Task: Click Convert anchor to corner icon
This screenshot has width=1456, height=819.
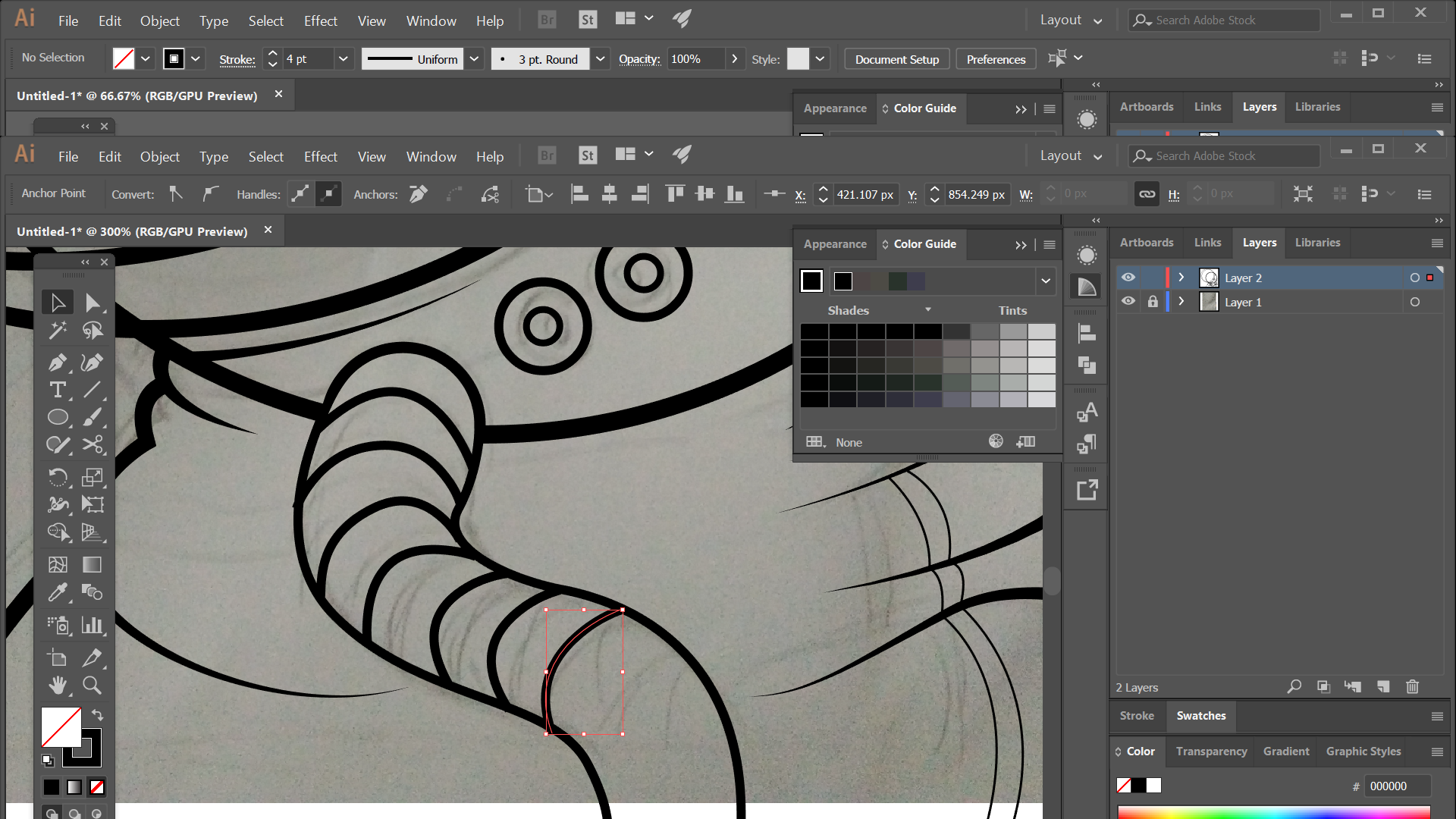Action: pyautogui.click(x=176, y=194)
